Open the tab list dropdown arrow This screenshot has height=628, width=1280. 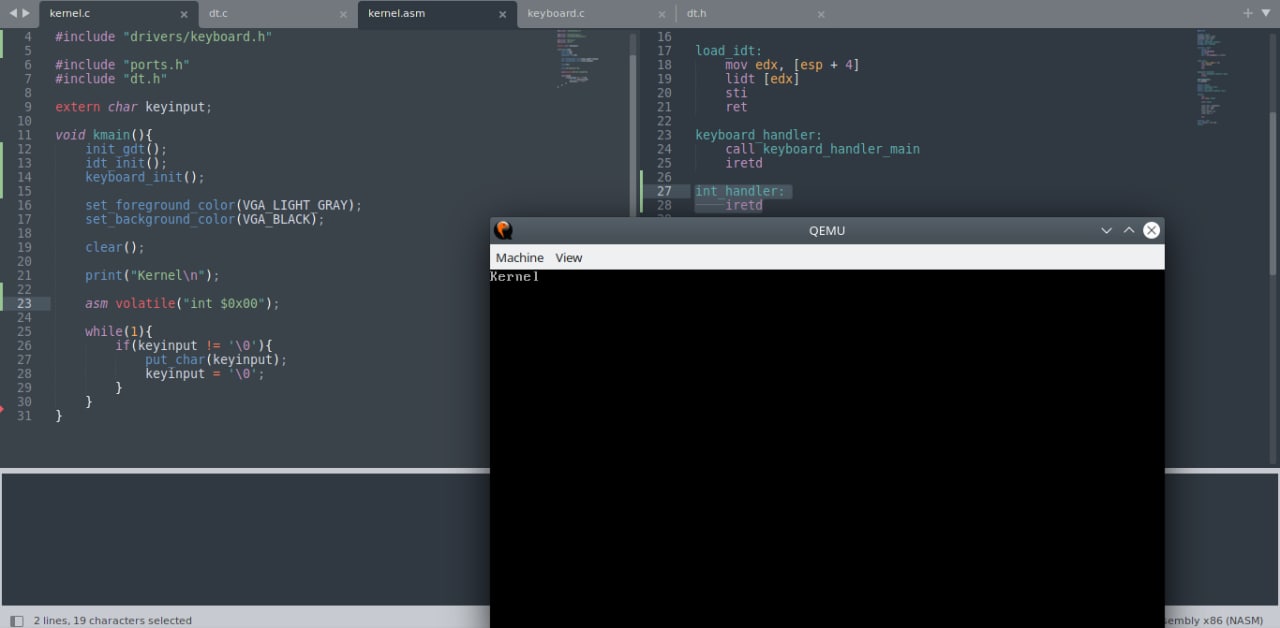(x=1267, y=13)
